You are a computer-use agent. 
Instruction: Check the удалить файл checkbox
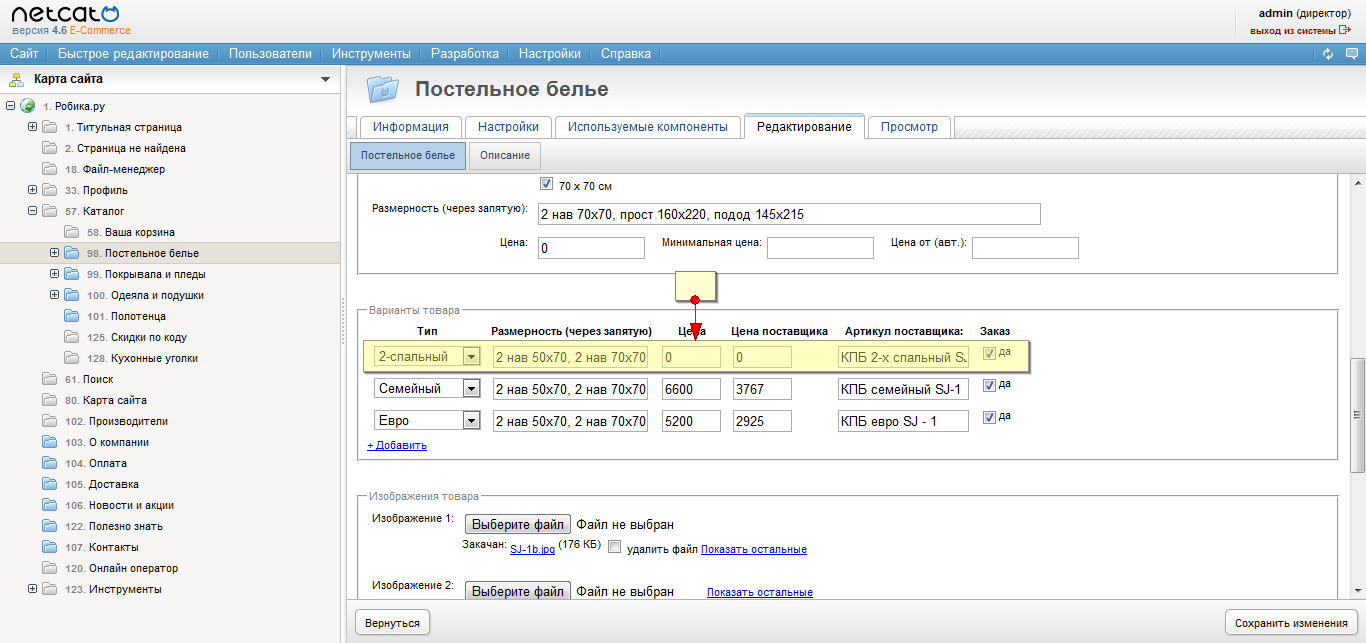coord(614,547)
